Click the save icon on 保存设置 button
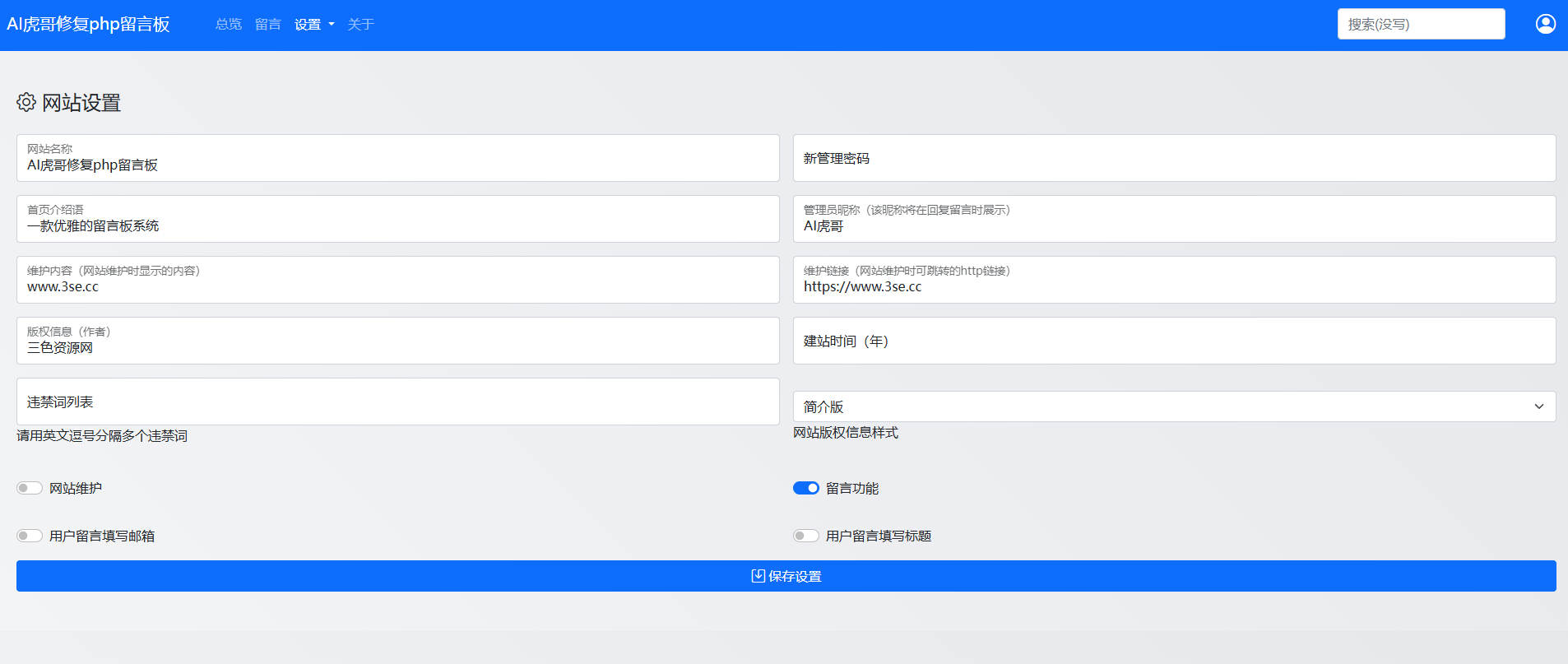 click(x=758, y=576)
